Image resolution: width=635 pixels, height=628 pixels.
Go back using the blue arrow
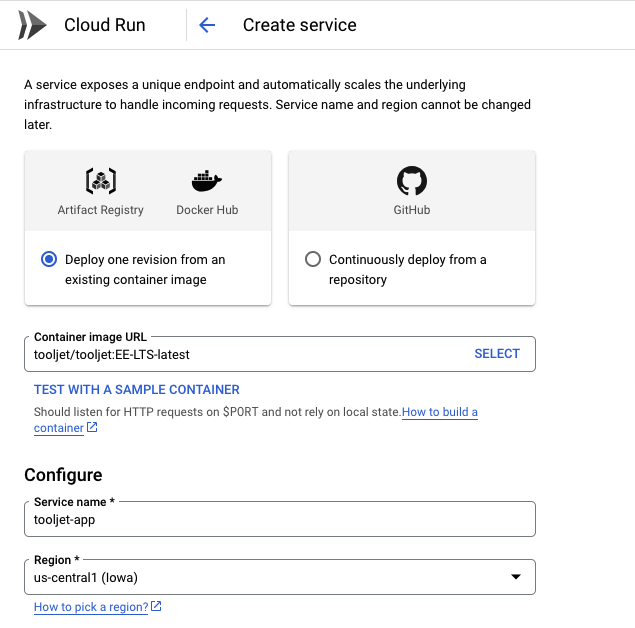pos(207,25)
